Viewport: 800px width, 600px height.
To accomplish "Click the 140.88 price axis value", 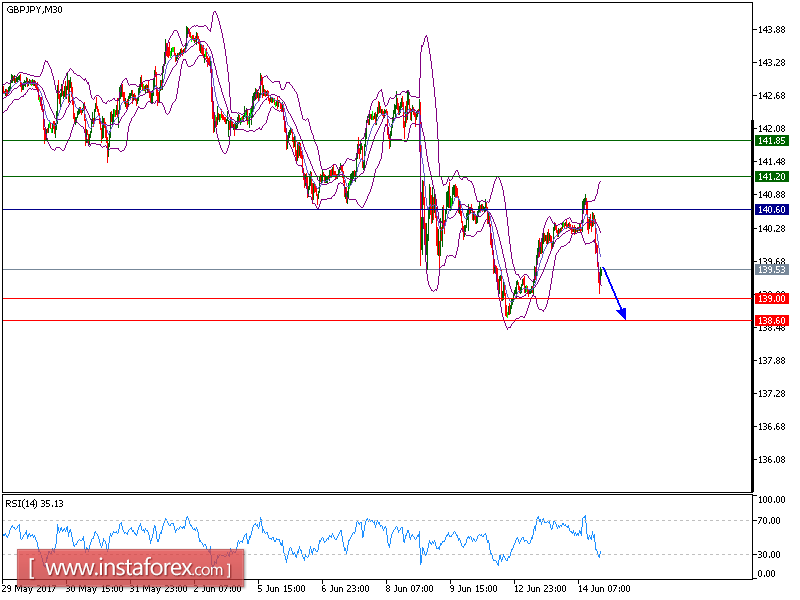I will (771, 194).
